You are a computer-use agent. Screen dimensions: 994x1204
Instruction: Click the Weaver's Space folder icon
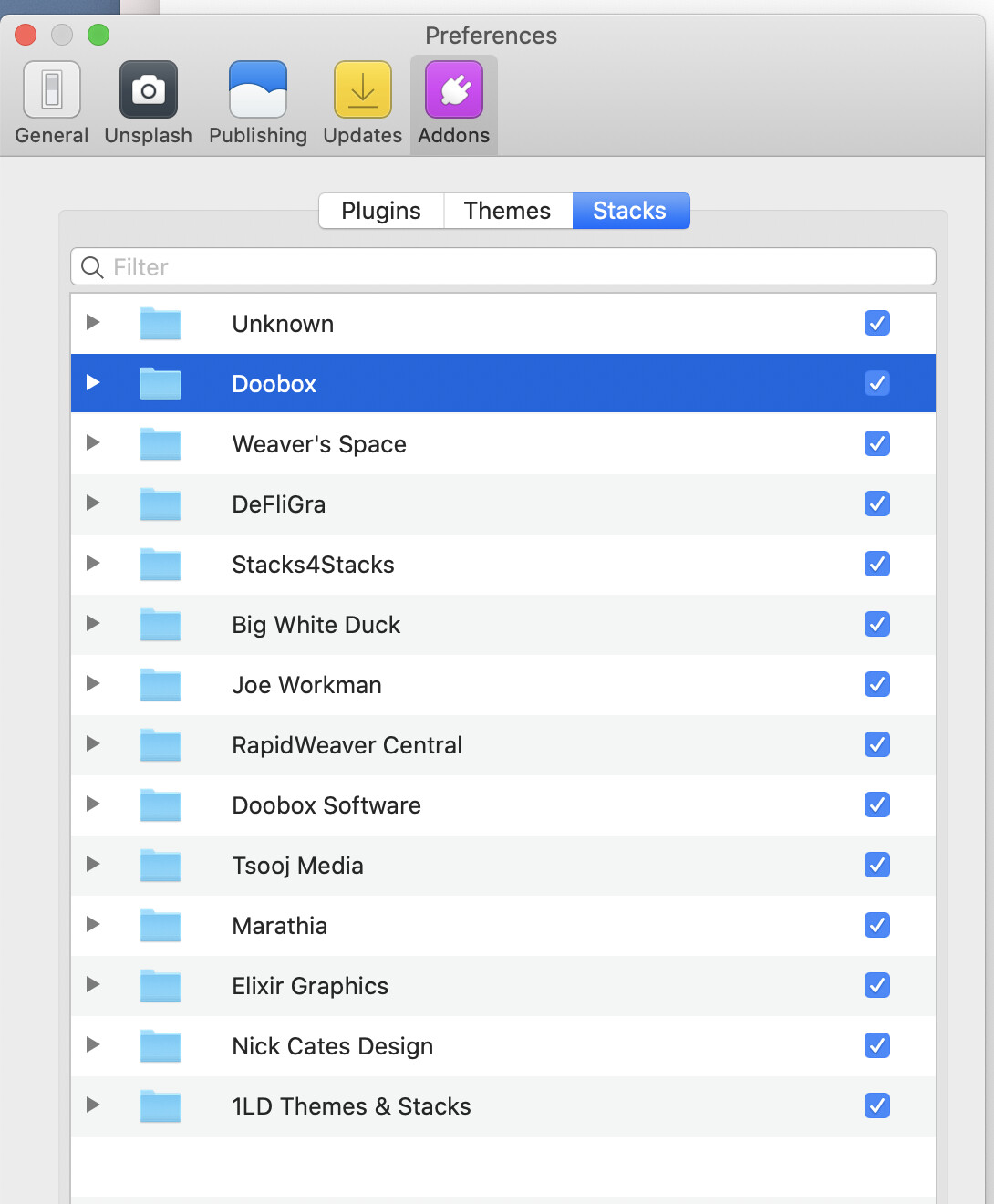tap(160, 443)
